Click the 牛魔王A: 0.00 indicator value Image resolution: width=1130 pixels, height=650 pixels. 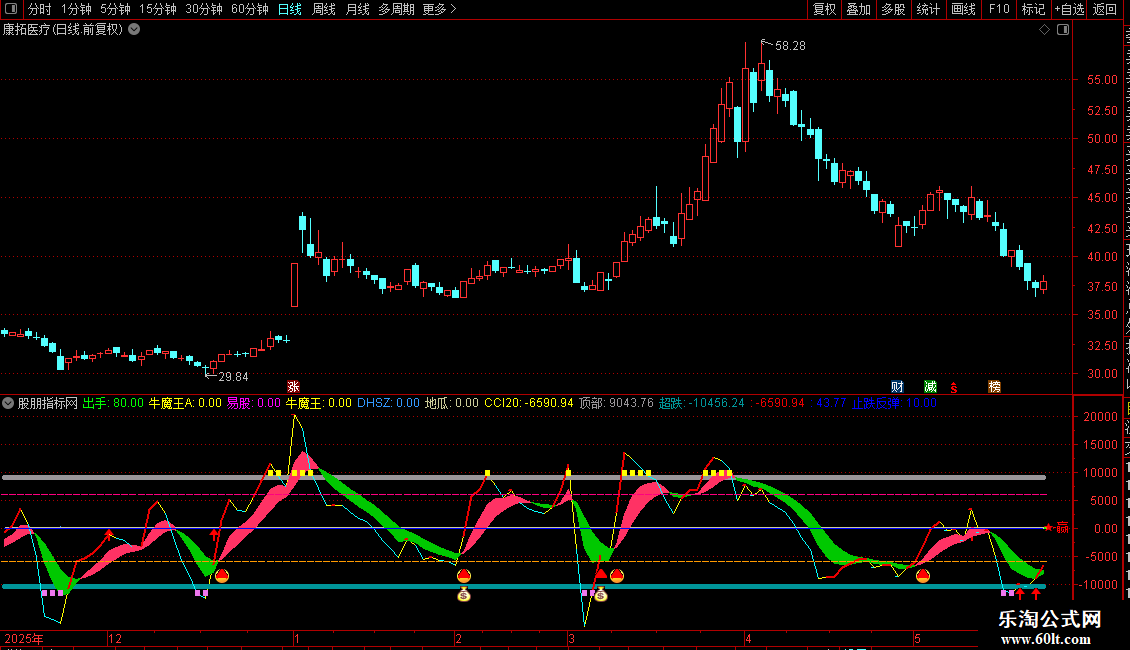pyautogui.click(x=185, y=404)
